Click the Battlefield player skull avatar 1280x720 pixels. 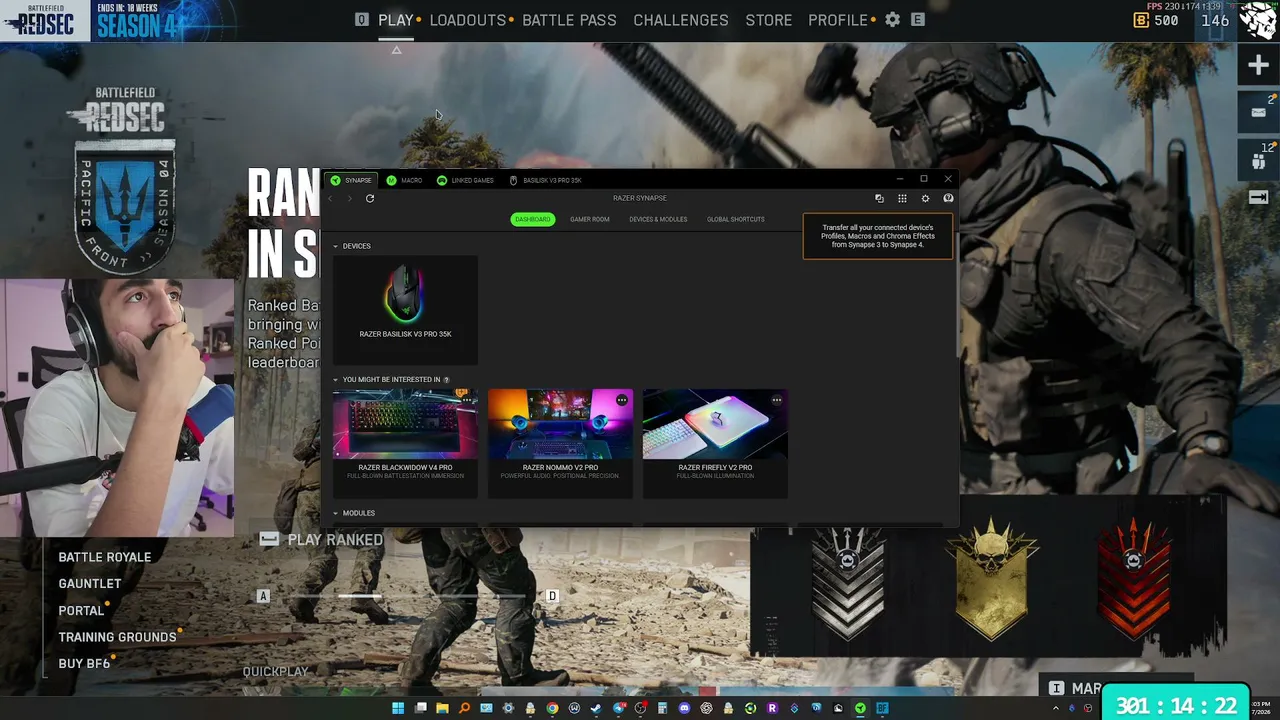pyautogui.click(x=1258, y=20)
